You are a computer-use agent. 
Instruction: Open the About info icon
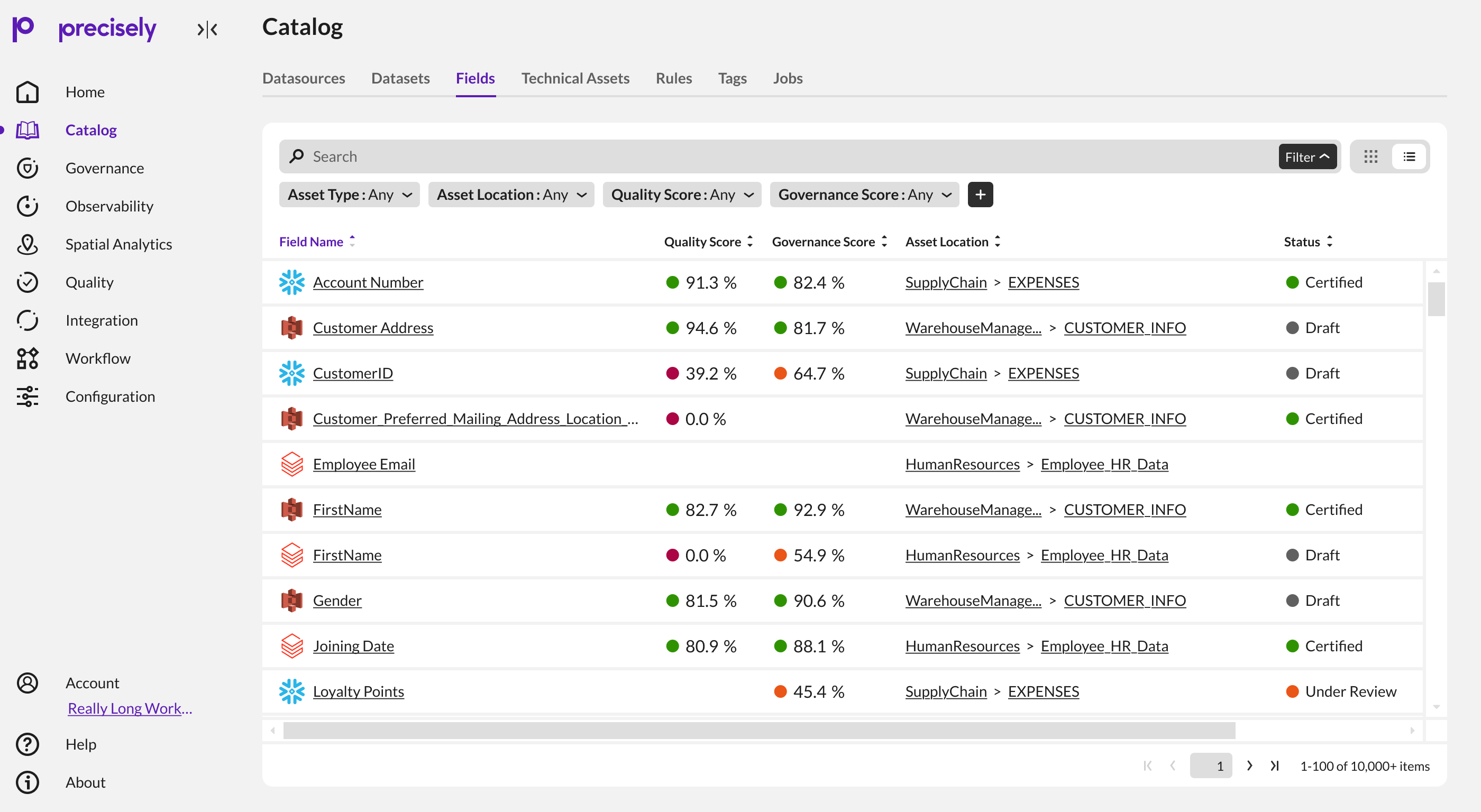click(x=27, y=782)
